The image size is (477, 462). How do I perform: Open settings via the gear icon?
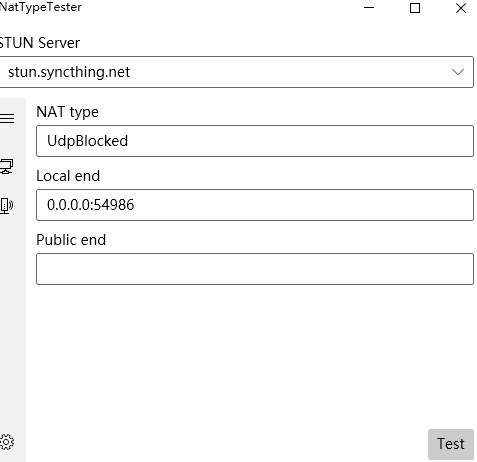7,442
